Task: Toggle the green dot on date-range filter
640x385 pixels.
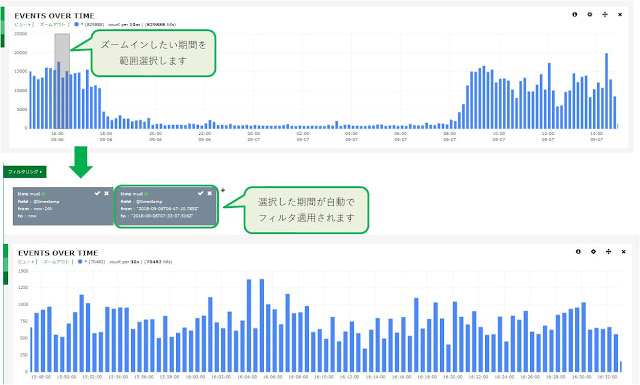Action: [146, 194]
